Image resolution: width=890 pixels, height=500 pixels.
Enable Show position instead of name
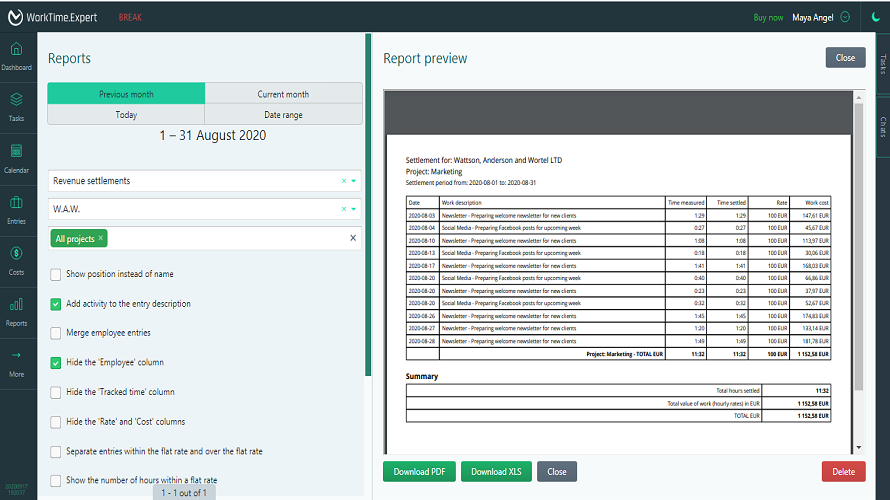[56, 274]
